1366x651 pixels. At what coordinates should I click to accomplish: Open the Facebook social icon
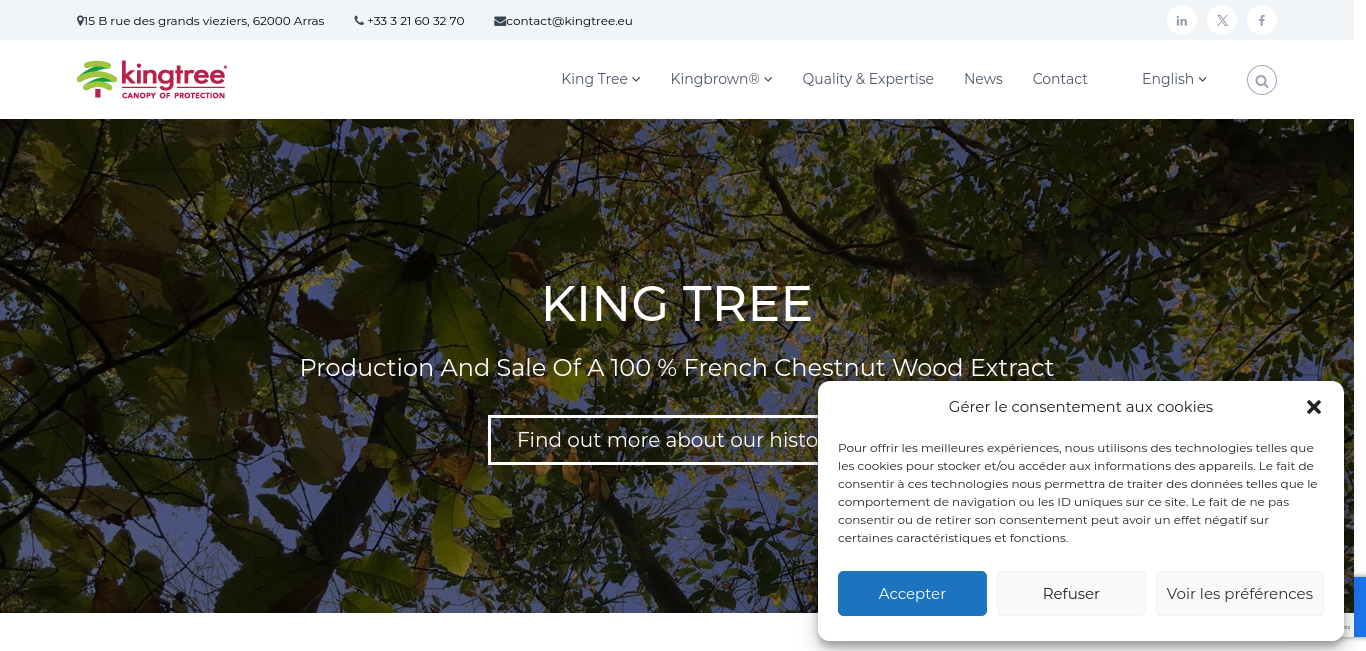click(1262, 20)
